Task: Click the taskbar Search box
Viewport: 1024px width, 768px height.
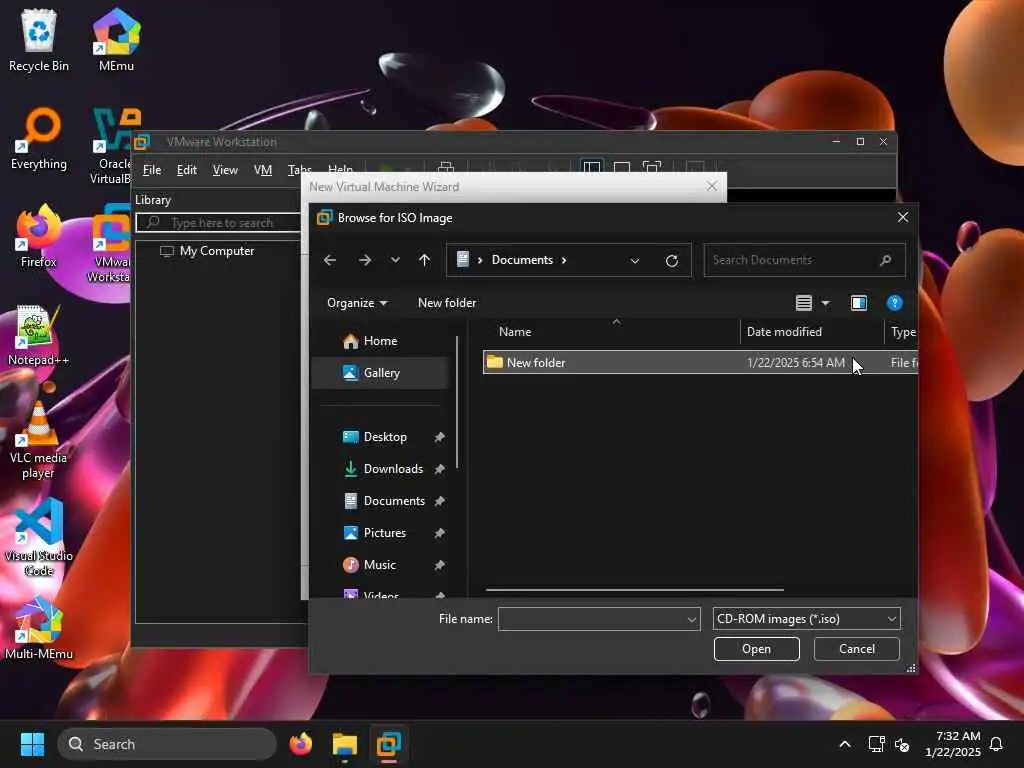Action: (x=167, y=744)
